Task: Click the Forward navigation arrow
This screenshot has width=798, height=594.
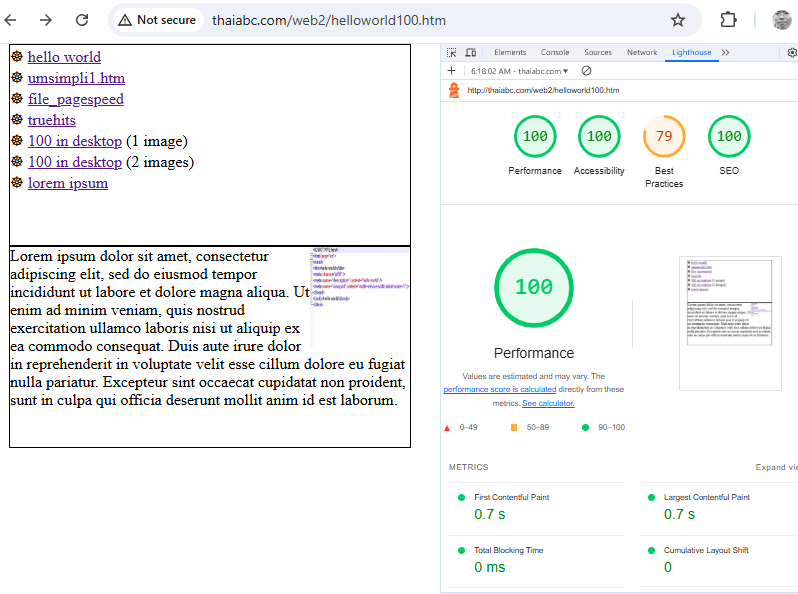Action: (47, 20)
